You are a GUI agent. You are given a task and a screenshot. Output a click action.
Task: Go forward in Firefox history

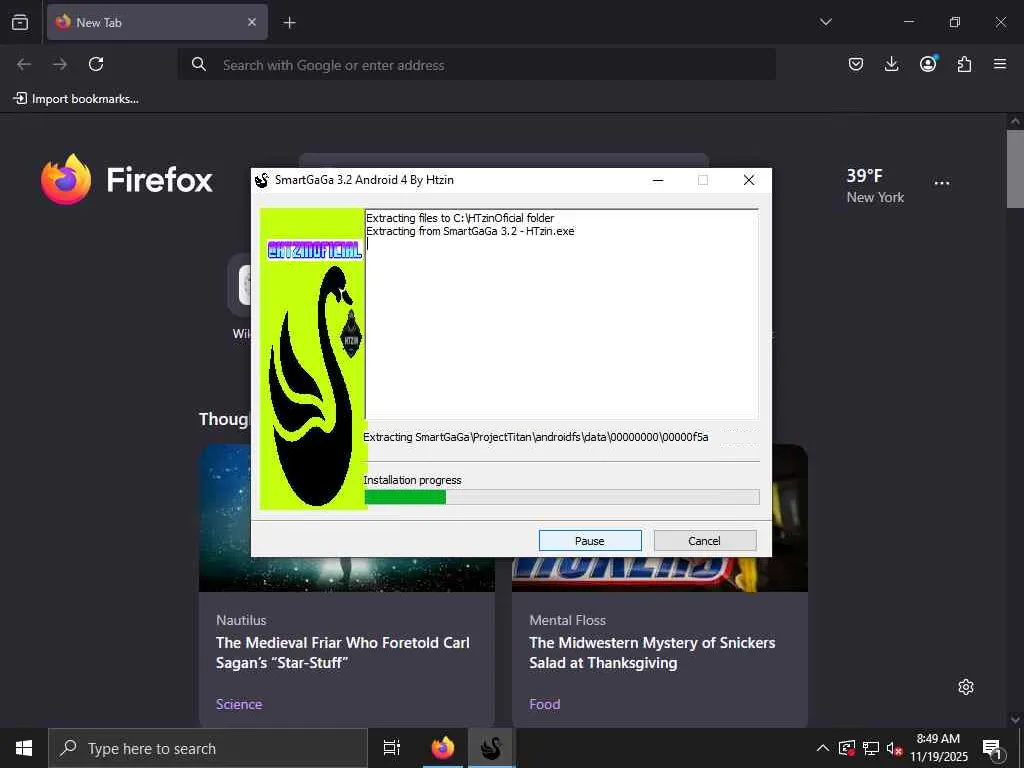pos(60,64)
